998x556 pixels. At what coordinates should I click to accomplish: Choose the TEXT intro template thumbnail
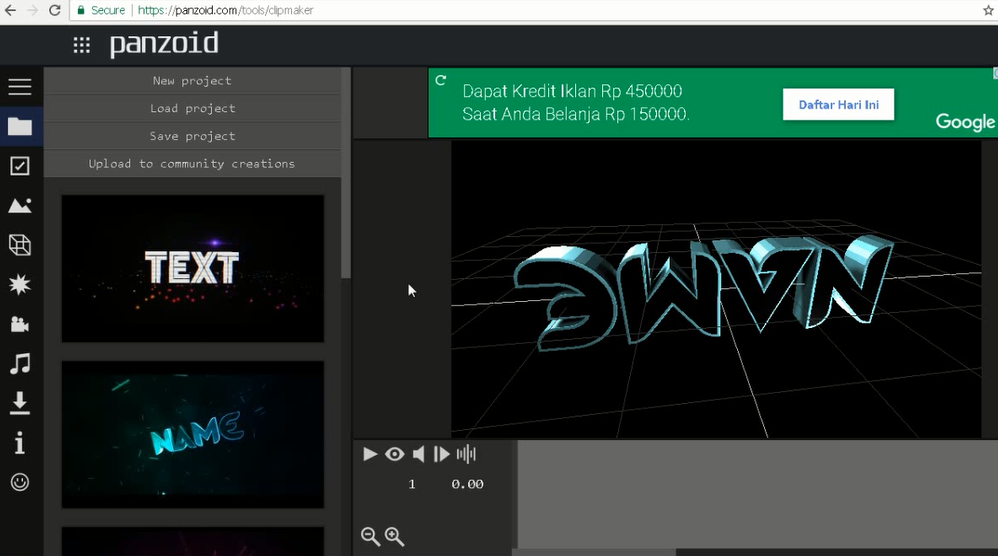(x=193, y=268)
